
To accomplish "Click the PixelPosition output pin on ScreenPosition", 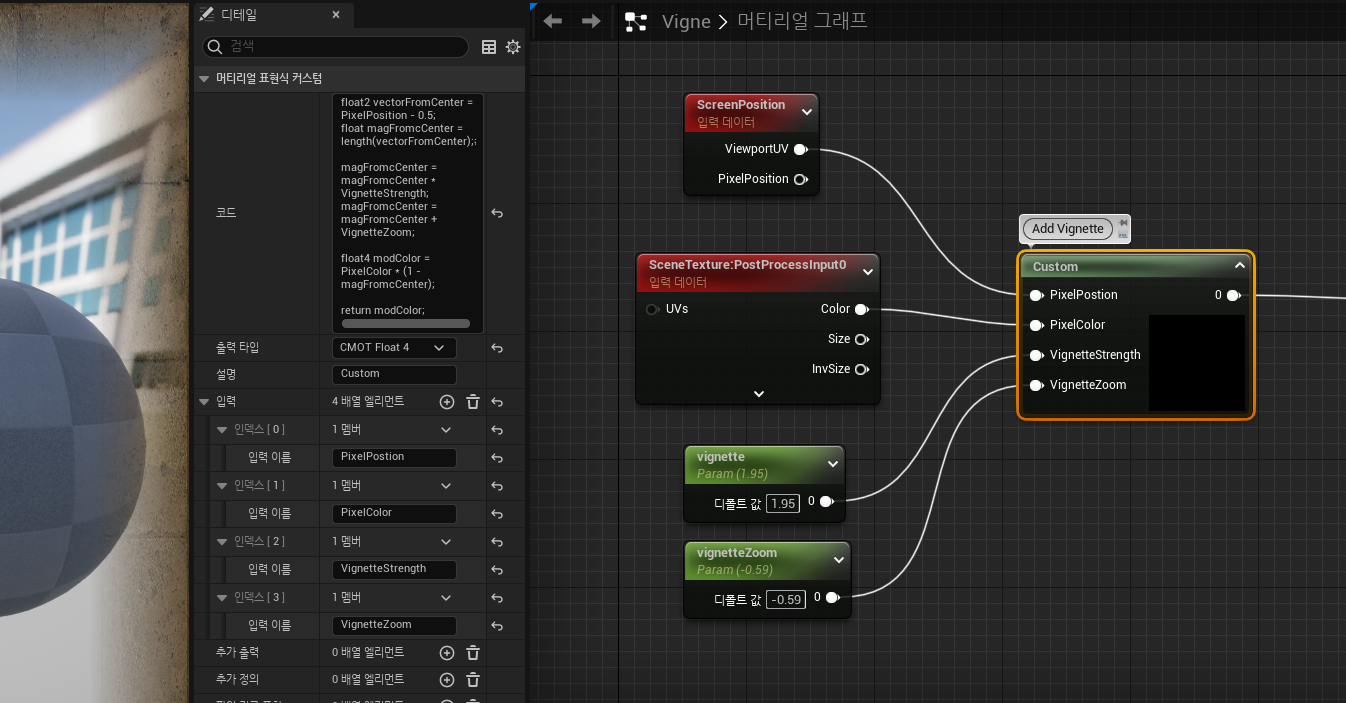I will click(801, 179).
